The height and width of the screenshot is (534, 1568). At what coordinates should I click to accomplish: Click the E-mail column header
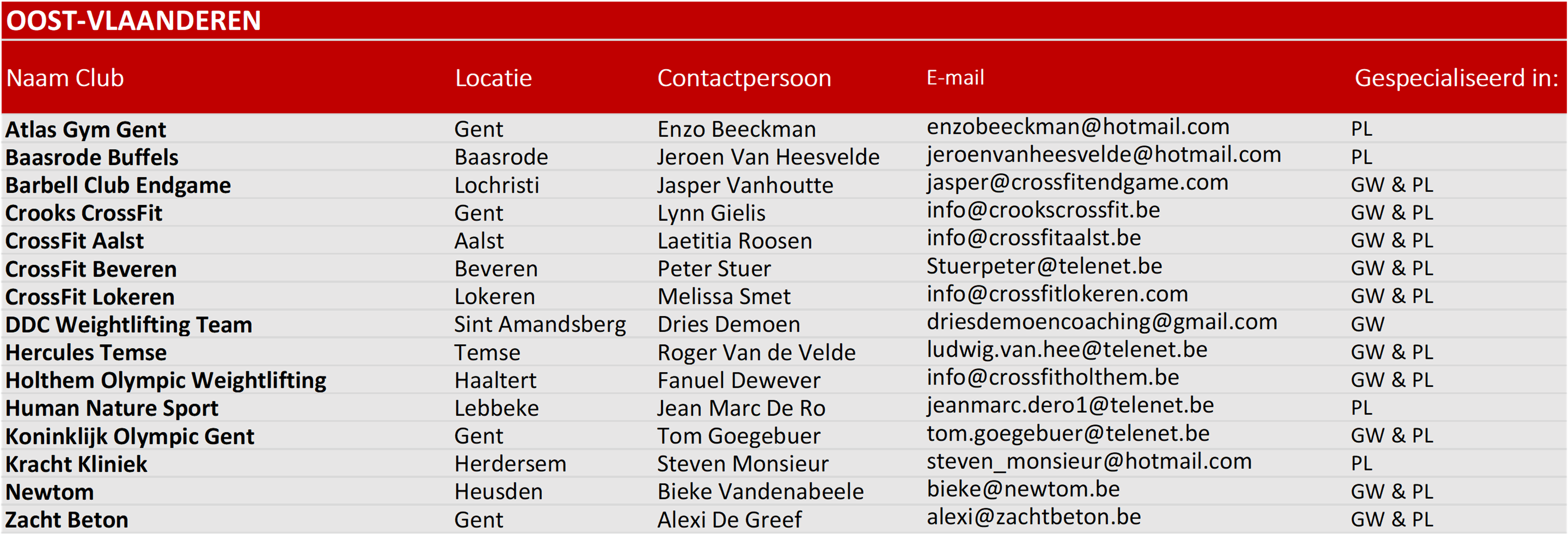pos(955,77)
